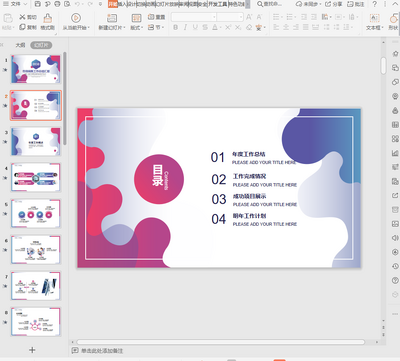Image resolution: width=400 pixels, height=361 pixels.
Task: Click the slide thumbnail panel vertical scrollbar
Action: tap(65, 99)
